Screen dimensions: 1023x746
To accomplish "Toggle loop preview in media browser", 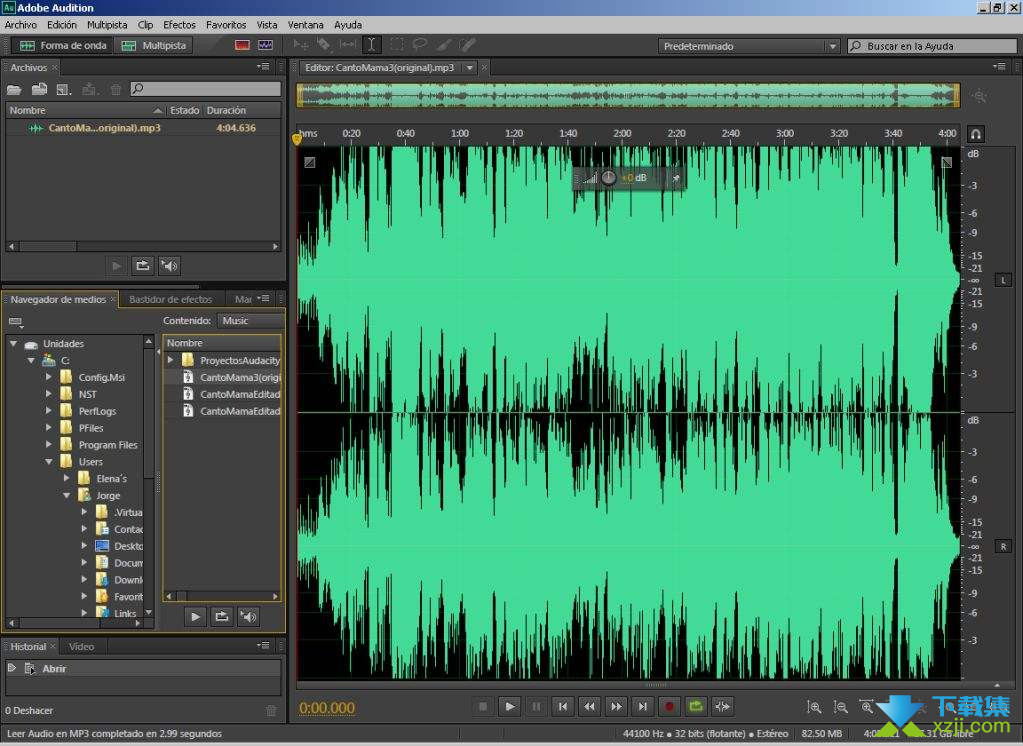I will [222, 617].
